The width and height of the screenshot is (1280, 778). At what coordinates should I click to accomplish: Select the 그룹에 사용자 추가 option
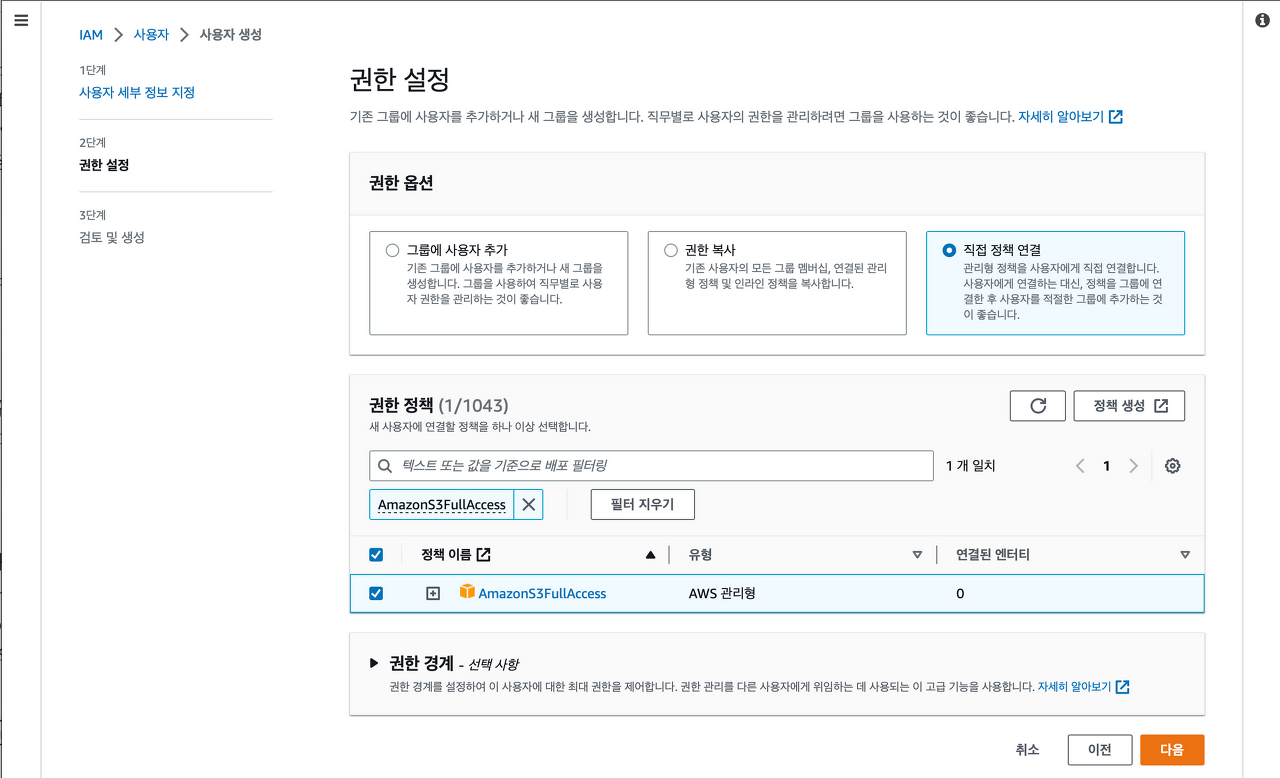(392, 250)
